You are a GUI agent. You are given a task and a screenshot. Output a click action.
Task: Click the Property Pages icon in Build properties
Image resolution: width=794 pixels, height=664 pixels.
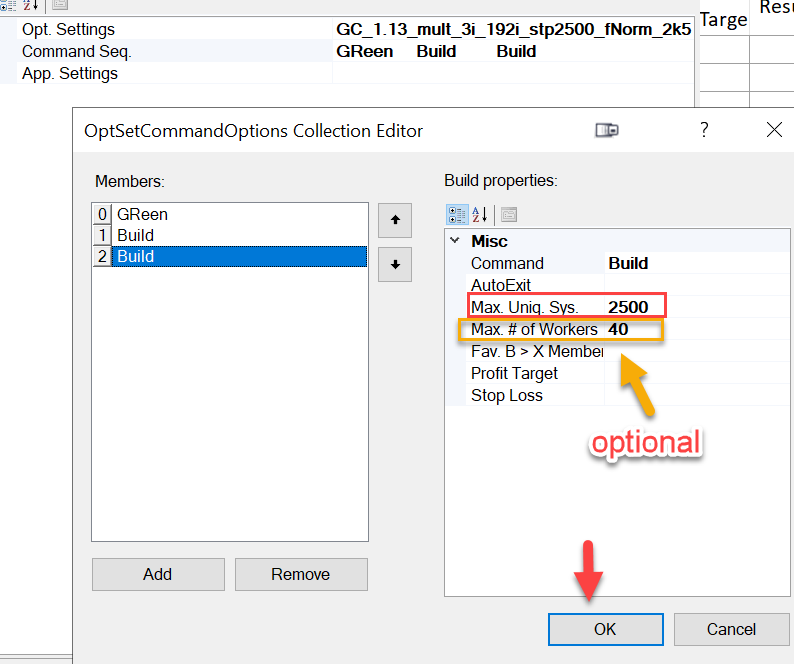508,214
